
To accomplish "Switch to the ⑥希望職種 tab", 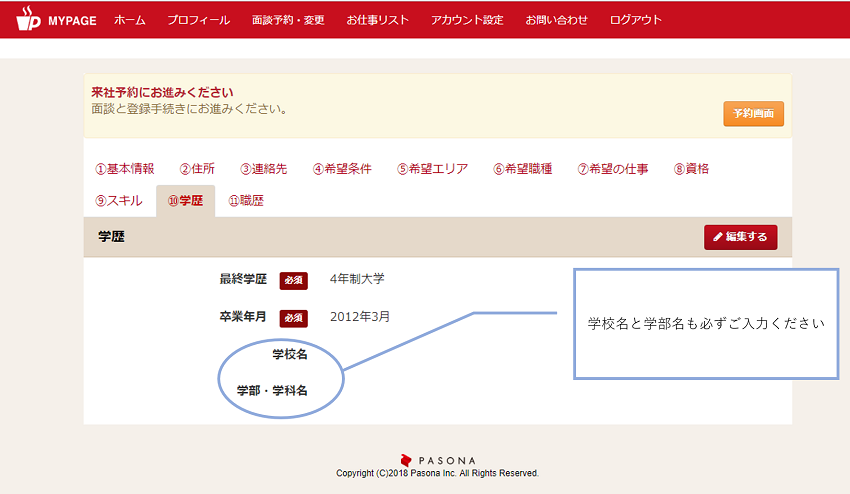I will (x=523, y=169).
